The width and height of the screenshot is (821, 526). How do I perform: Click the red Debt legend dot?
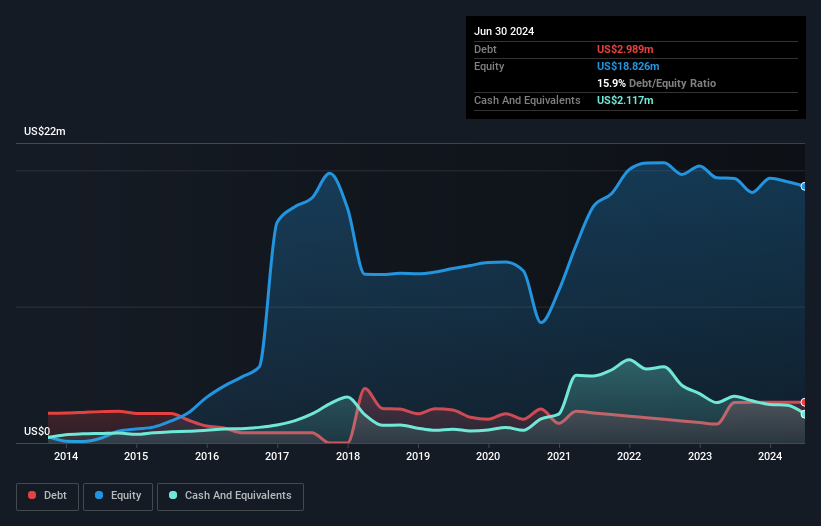pyautogui.click(x=32, y=495)
